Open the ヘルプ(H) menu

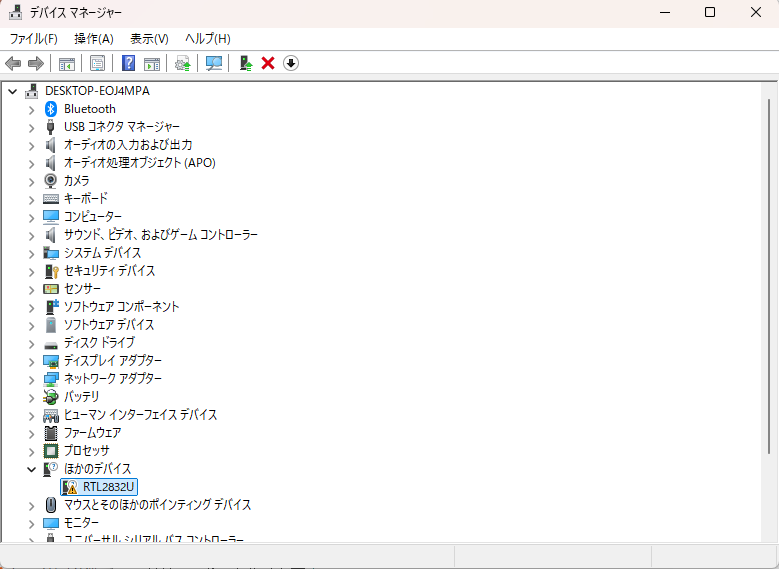pyautogui.click(x=207, y=38)
